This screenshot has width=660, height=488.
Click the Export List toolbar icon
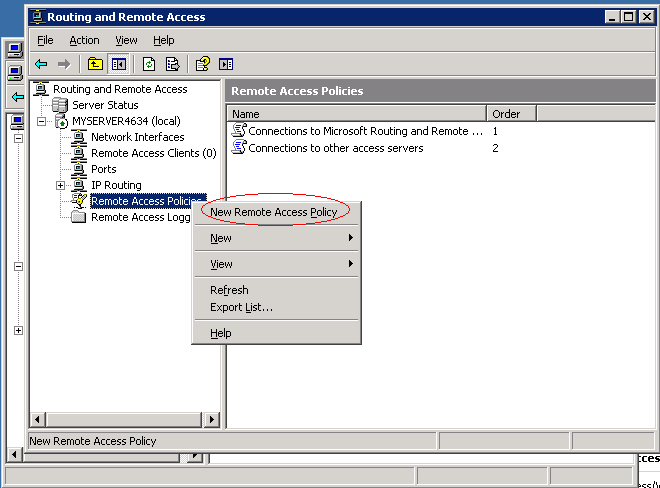click(x=172, y=64)
